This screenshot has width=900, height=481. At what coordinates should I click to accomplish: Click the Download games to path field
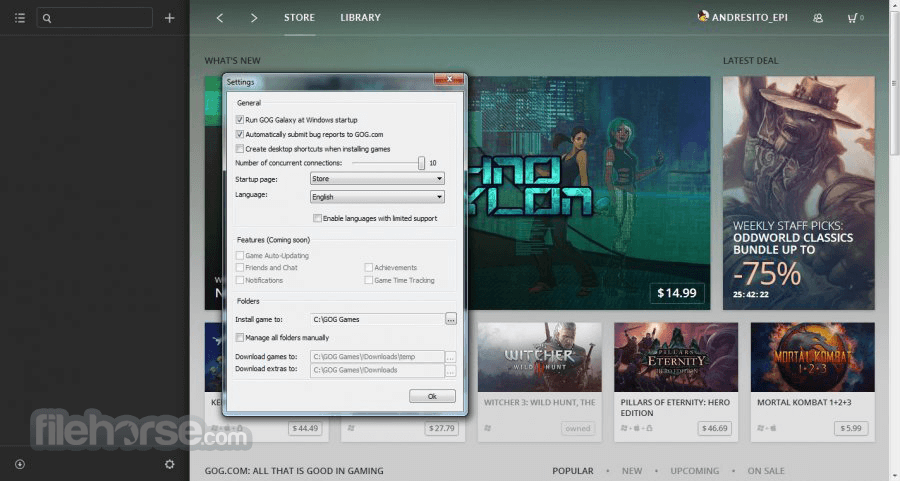coord(377,356)
